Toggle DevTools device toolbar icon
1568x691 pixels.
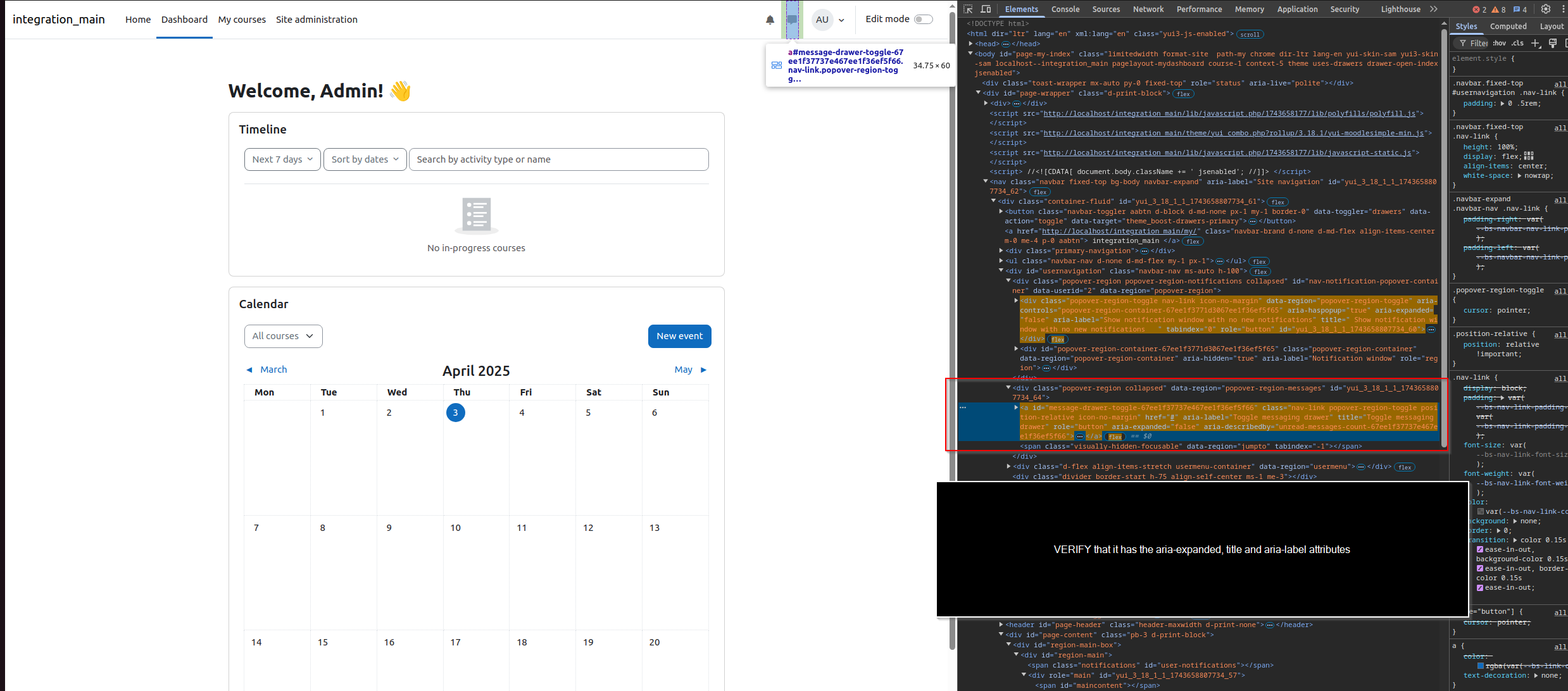click(x=986, y=9)
